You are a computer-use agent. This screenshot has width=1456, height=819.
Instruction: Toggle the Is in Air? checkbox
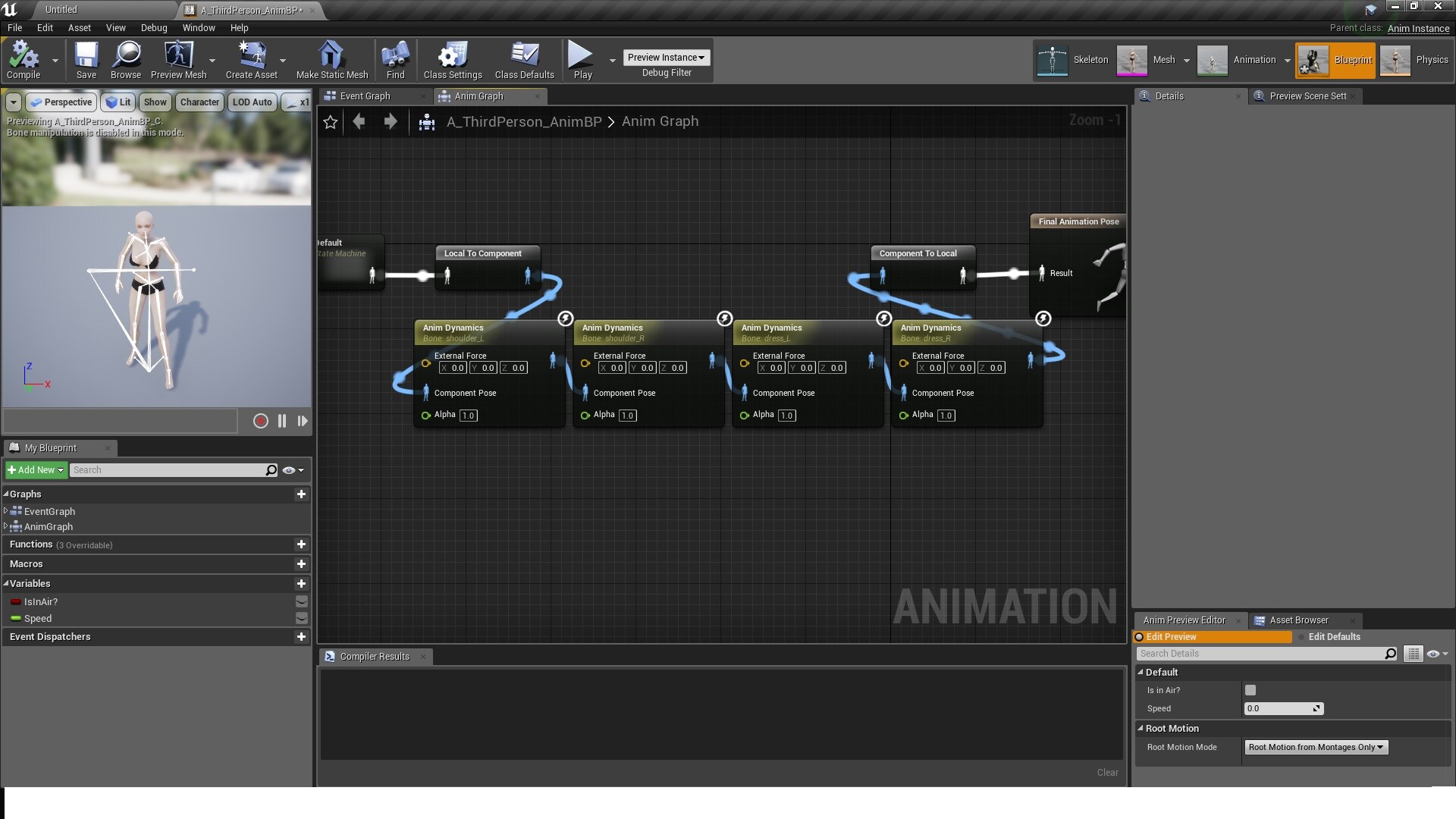pyautogui.click(x=1250, y=690)
